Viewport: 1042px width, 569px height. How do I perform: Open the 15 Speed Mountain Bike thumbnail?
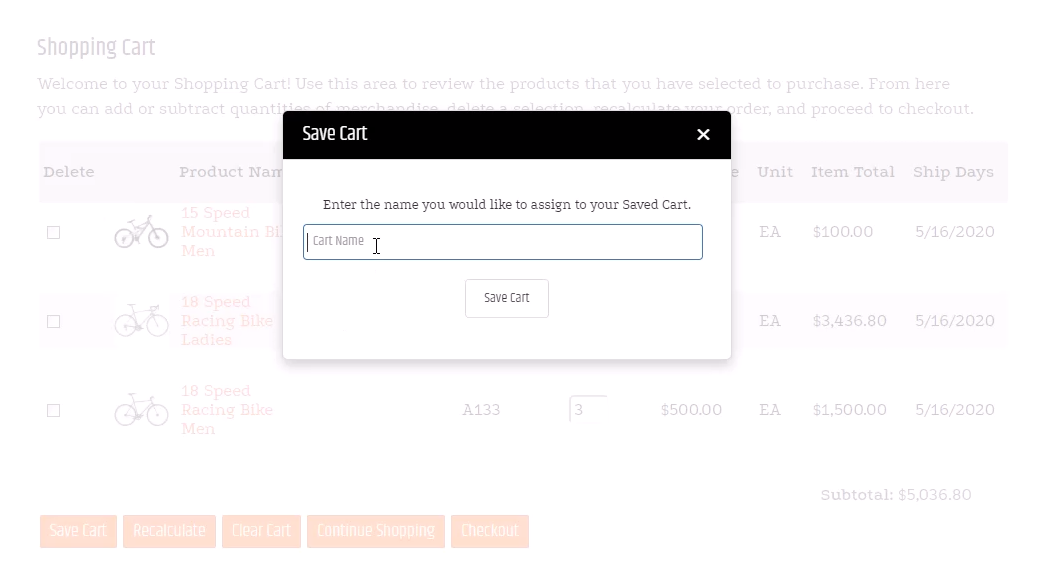click(x=142, y=232)
